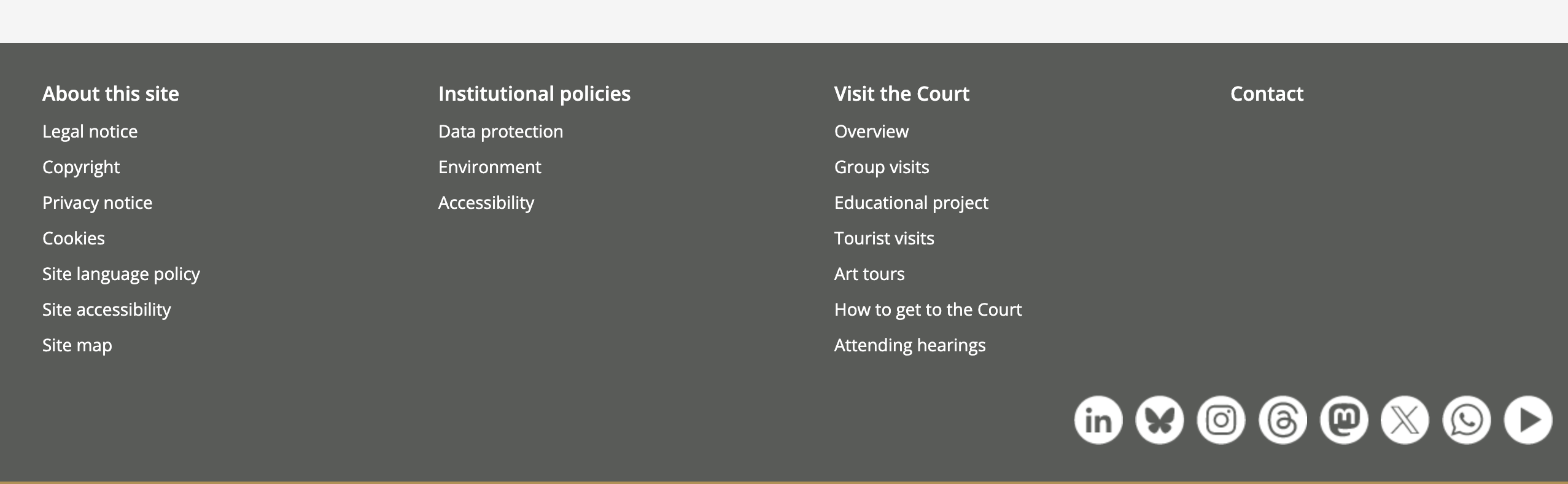
Task: Open the Privacy notice link
Action: tap(97, 203)
